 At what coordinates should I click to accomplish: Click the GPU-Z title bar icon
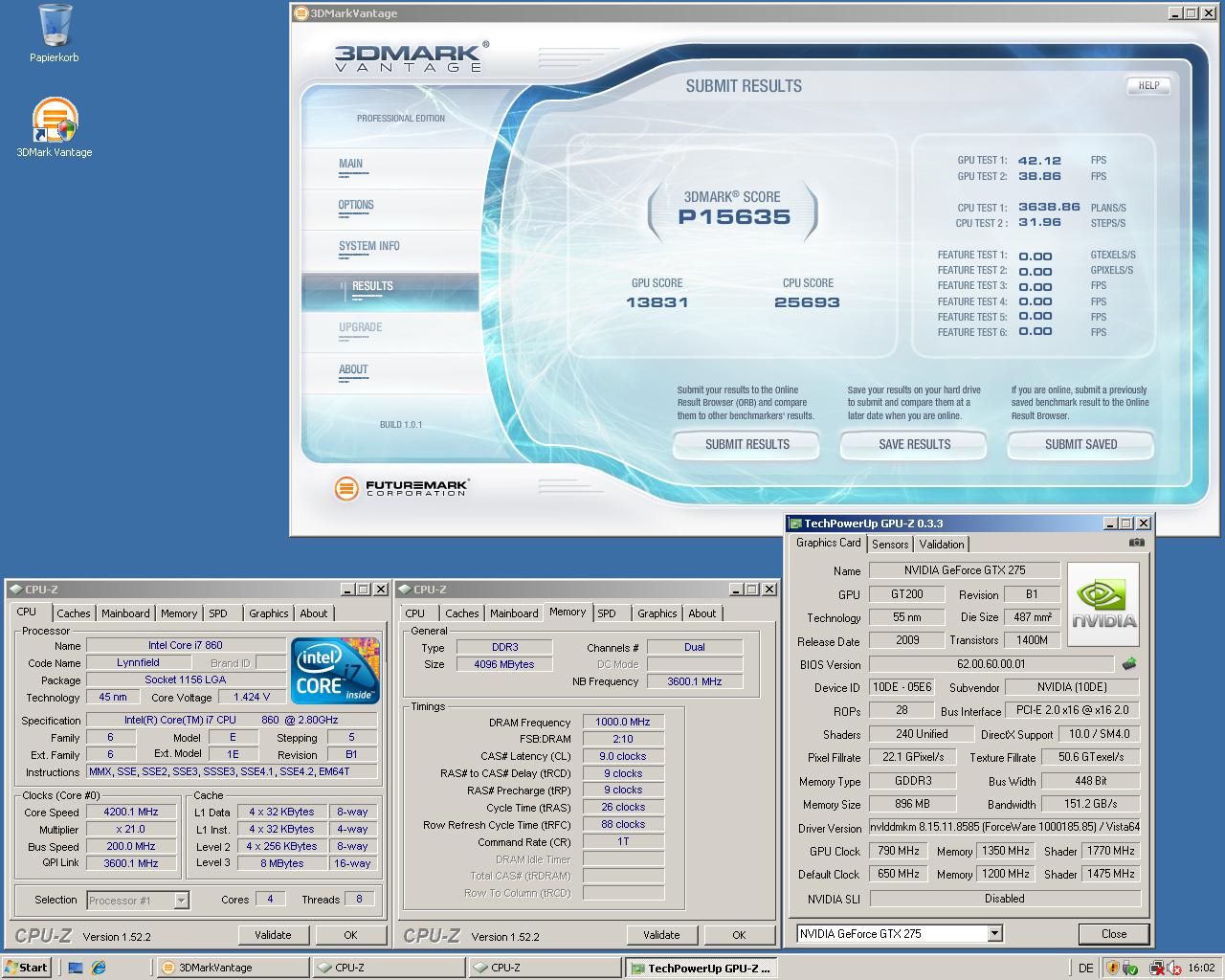[794, 523]
